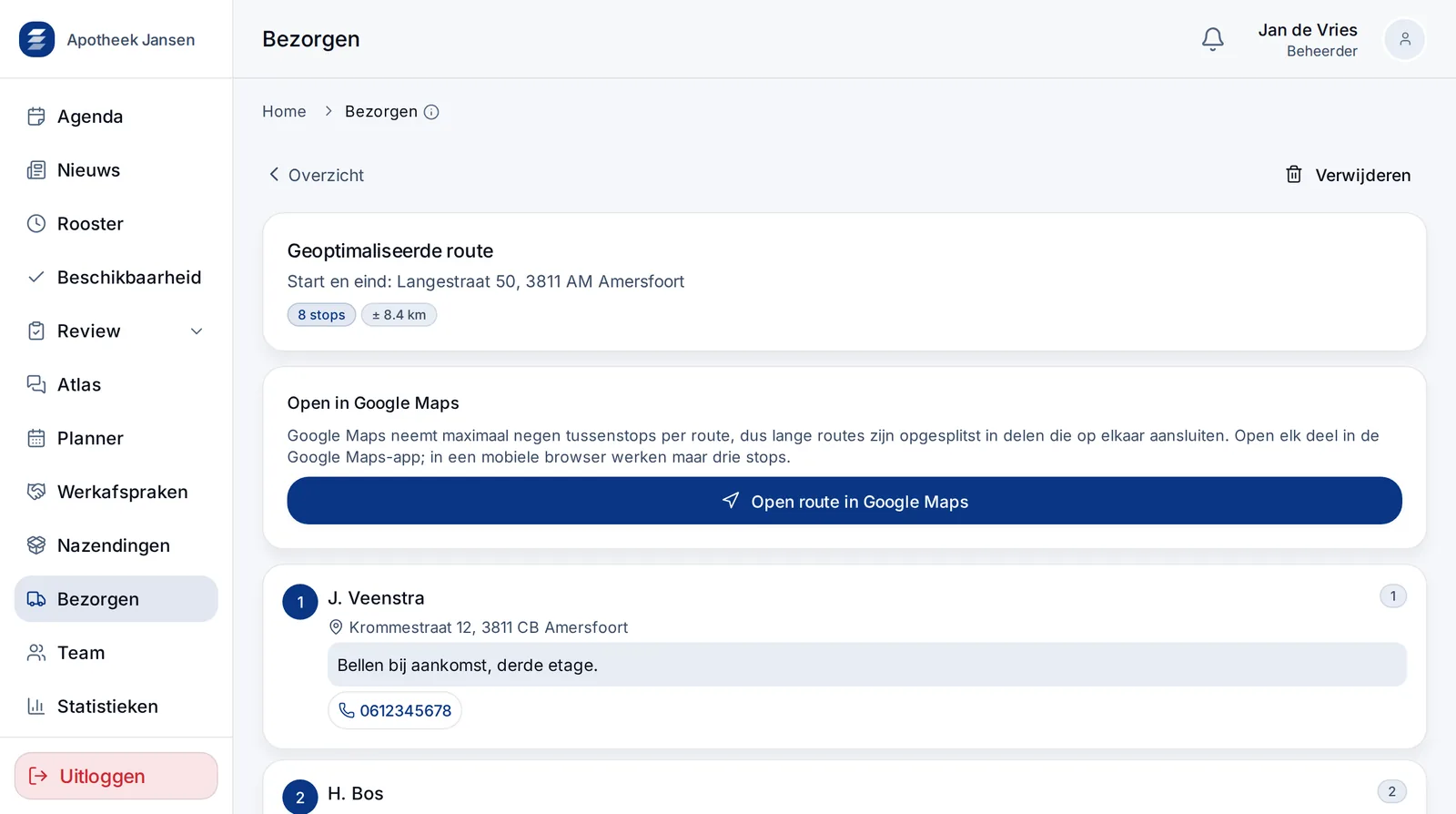Open notifications bell icon
The height and width of the screenshot is (814, 1456).
(x=1212, y=39)
